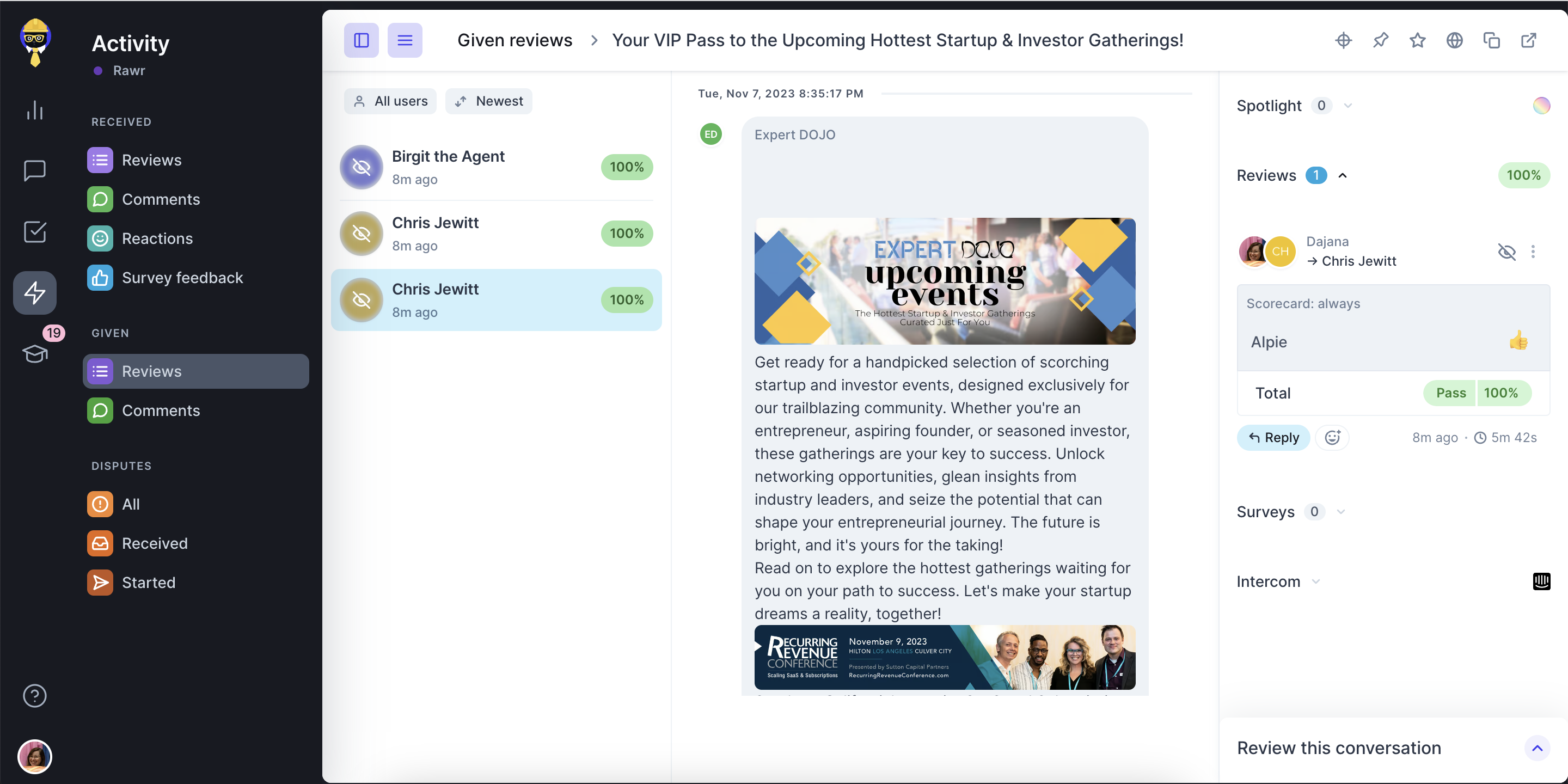
Task: Open Received Comments
Action: (195, 200)
